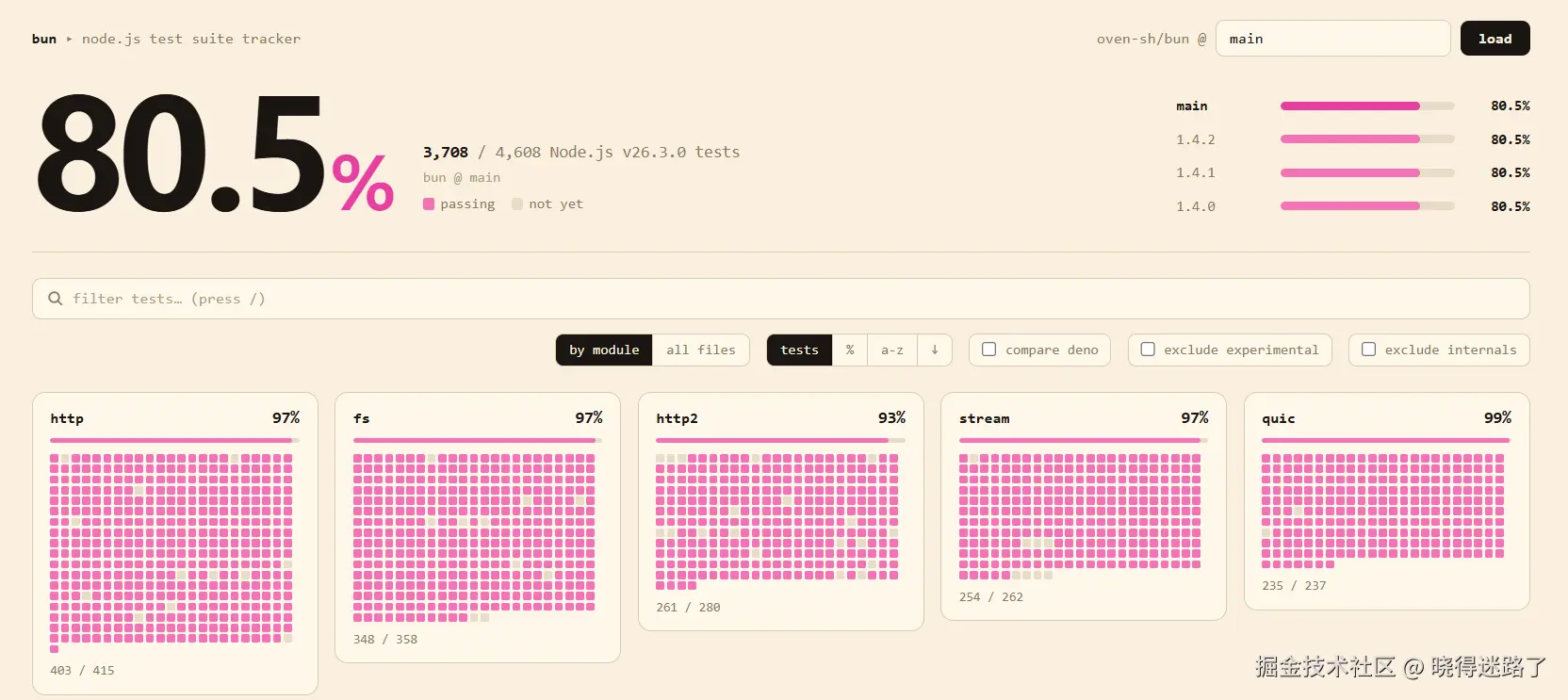
Task: Open the bun home link
Action: pos(44,39)
